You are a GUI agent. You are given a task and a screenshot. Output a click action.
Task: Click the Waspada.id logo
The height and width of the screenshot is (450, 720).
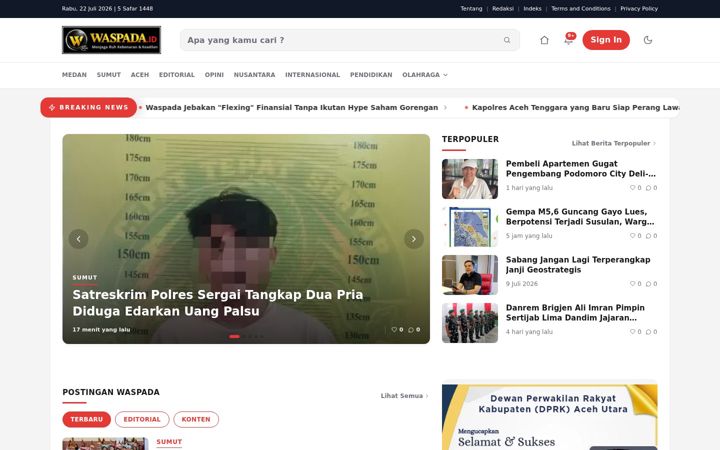tap(112, 40)
